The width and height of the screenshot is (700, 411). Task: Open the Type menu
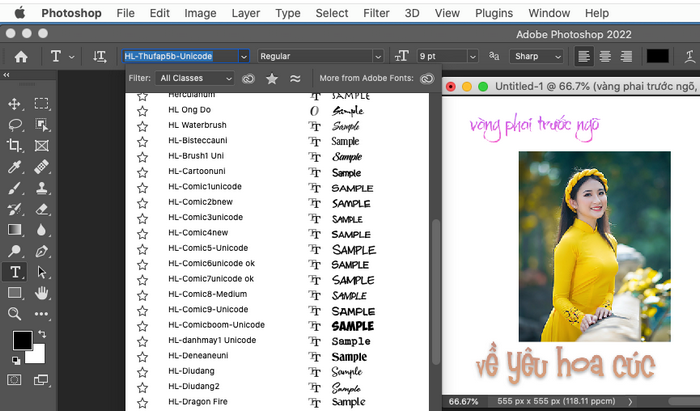[x=288, y=13]
